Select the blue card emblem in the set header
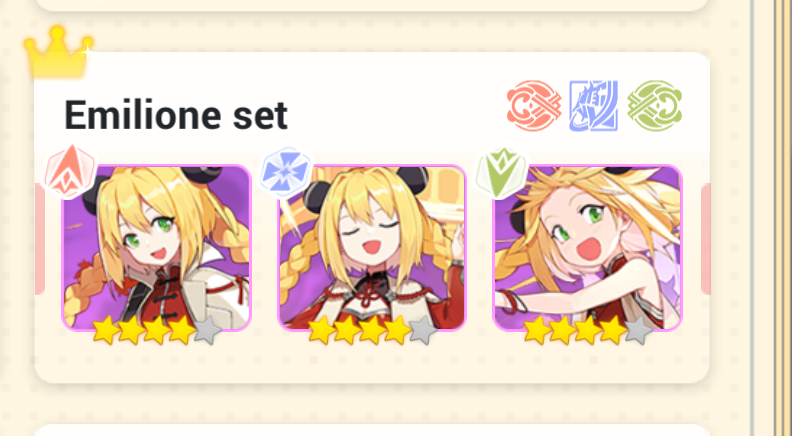This screenshot has height=436, width=792. (x=593, y=106)
